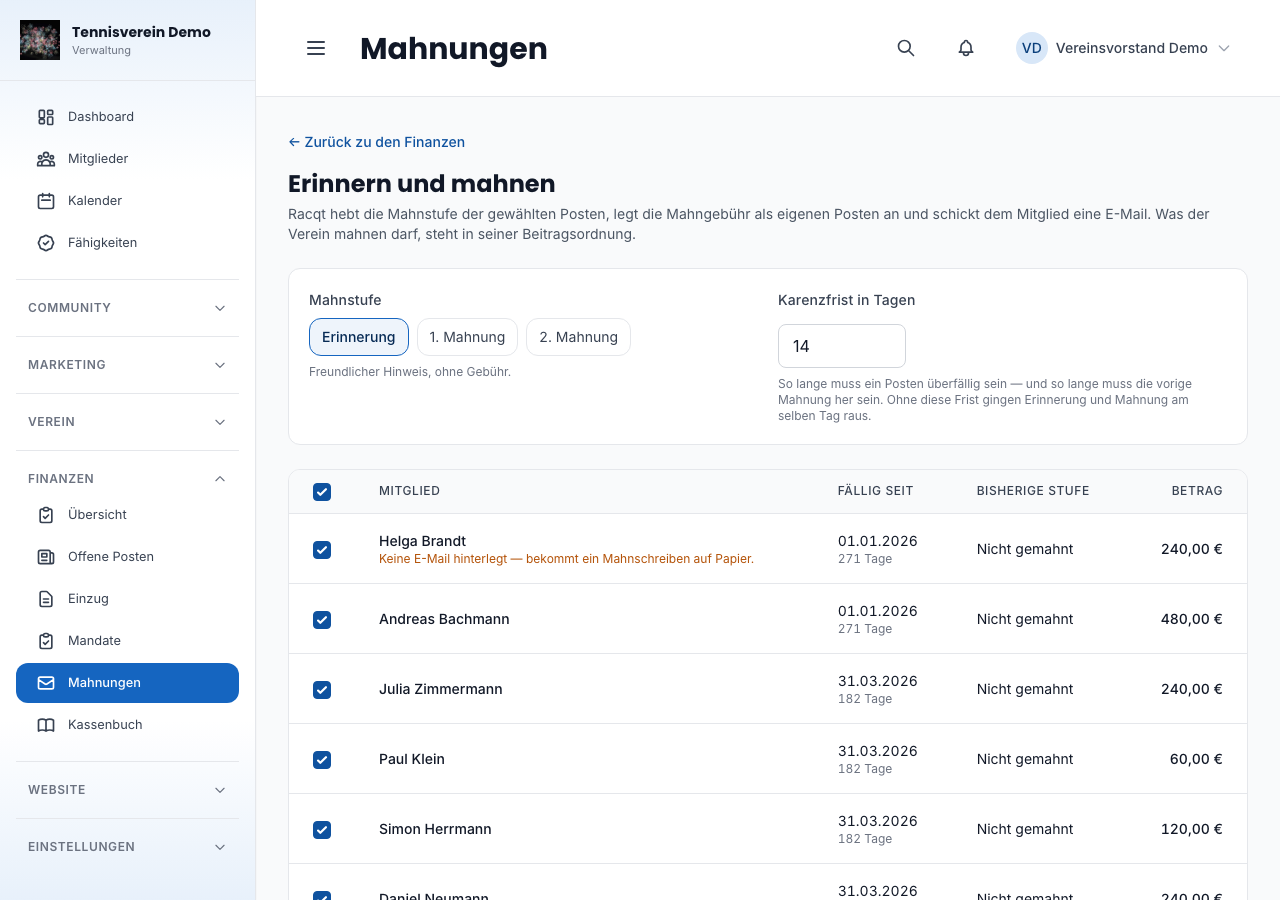Image resolution: width=1280 pixels, height=900 pixels.
Task: Toggle the select-all checkbox in table header
Action: pos(322,492)
